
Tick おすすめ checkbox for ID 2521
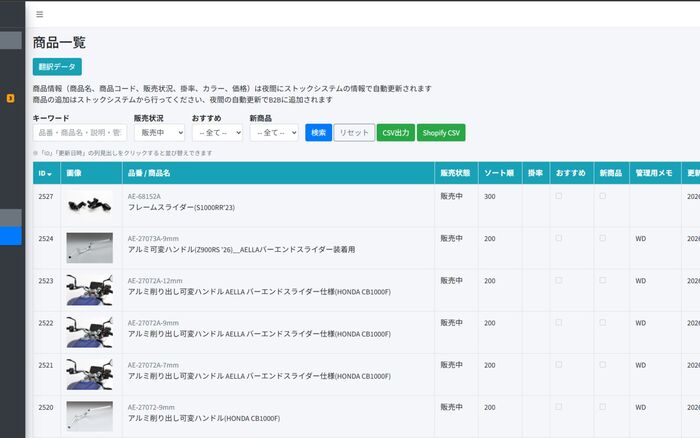click(558, 365)
